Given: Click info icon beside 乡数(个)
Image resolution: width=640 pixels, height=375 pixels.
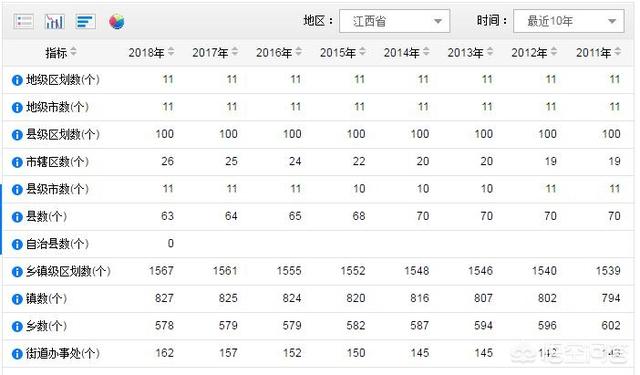Looking at the screenshot, I should (17, 326).
